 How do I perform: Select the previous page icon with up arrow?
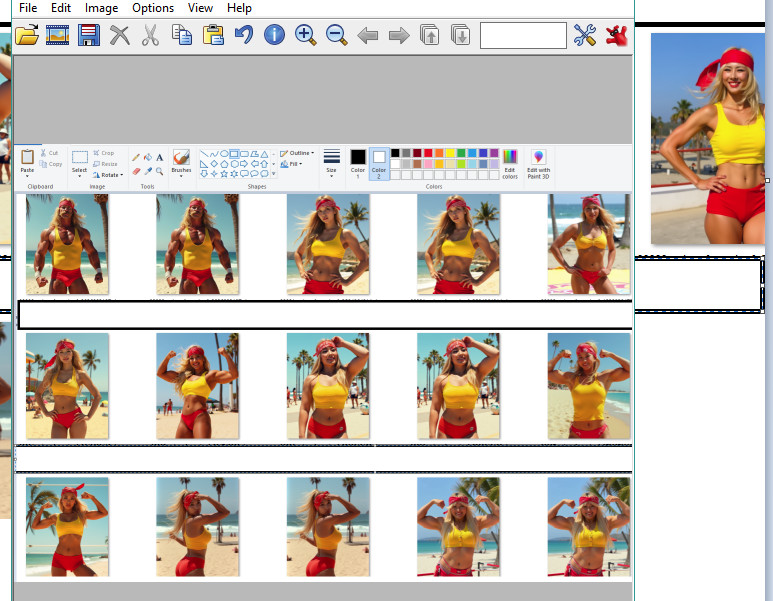coord(430,35)
